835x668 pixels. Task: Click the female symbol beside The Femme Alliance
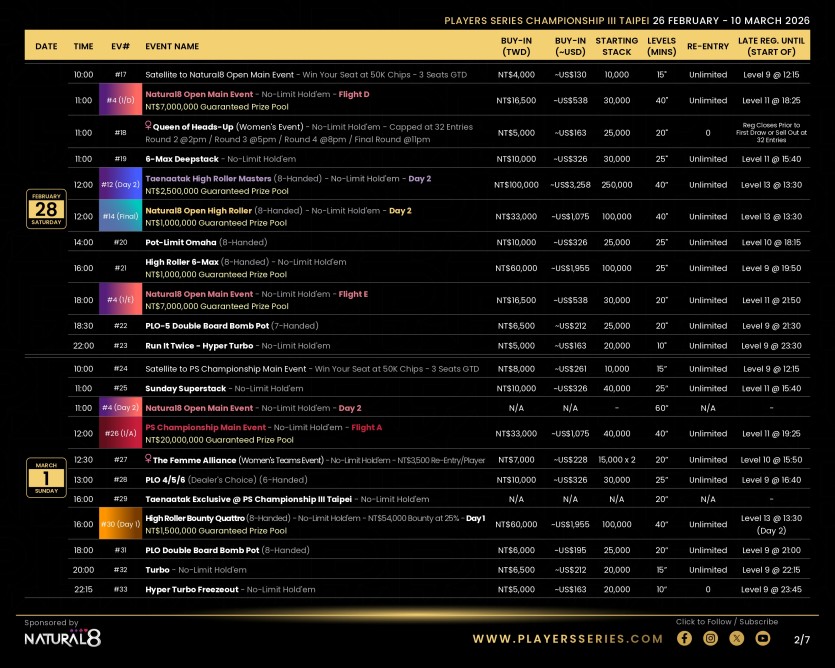[x=149, y=460]
